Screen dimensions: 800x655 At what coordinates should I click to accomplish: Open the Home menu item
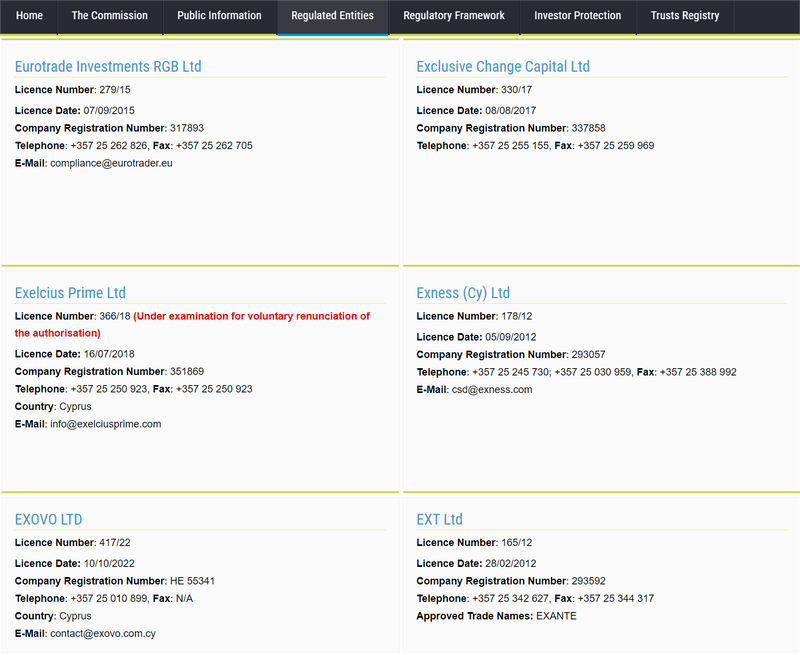tap(29, 16)
